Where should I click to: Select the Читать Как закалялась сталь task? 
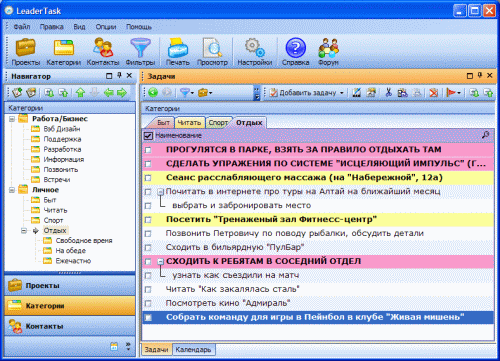[x=318, y=289]
